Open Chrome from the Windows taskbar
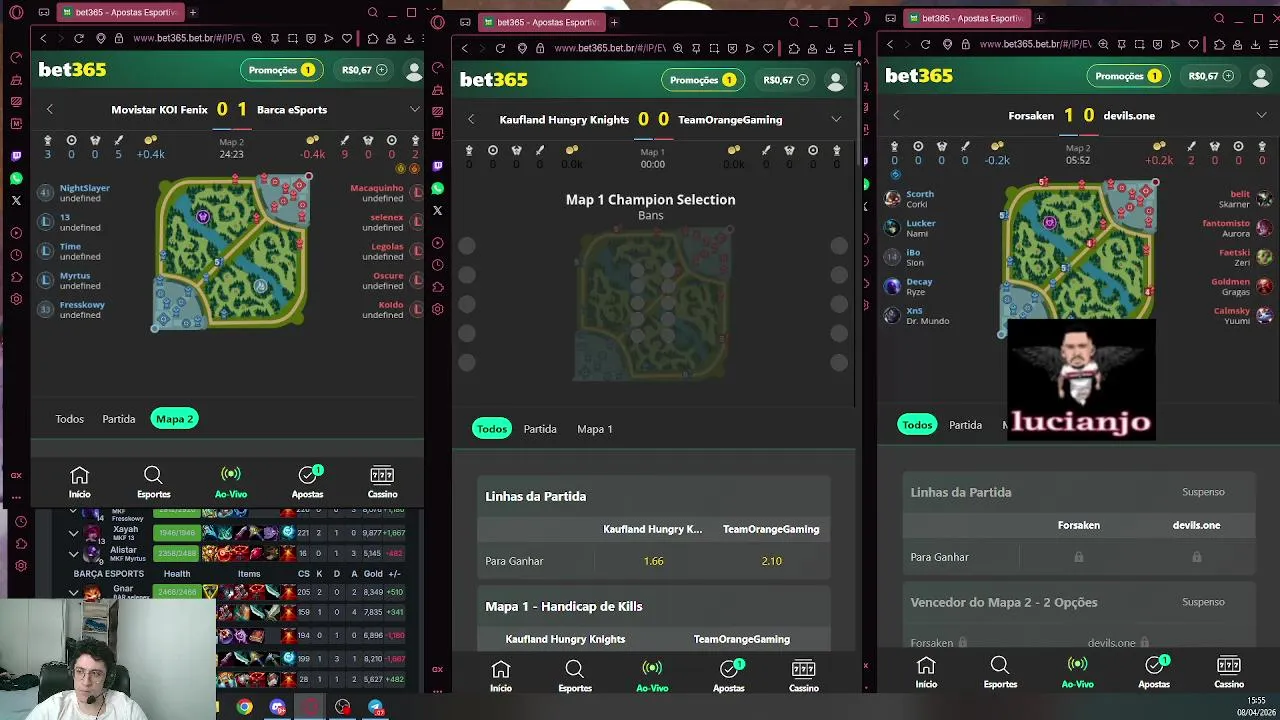 [x=244, y=708]
